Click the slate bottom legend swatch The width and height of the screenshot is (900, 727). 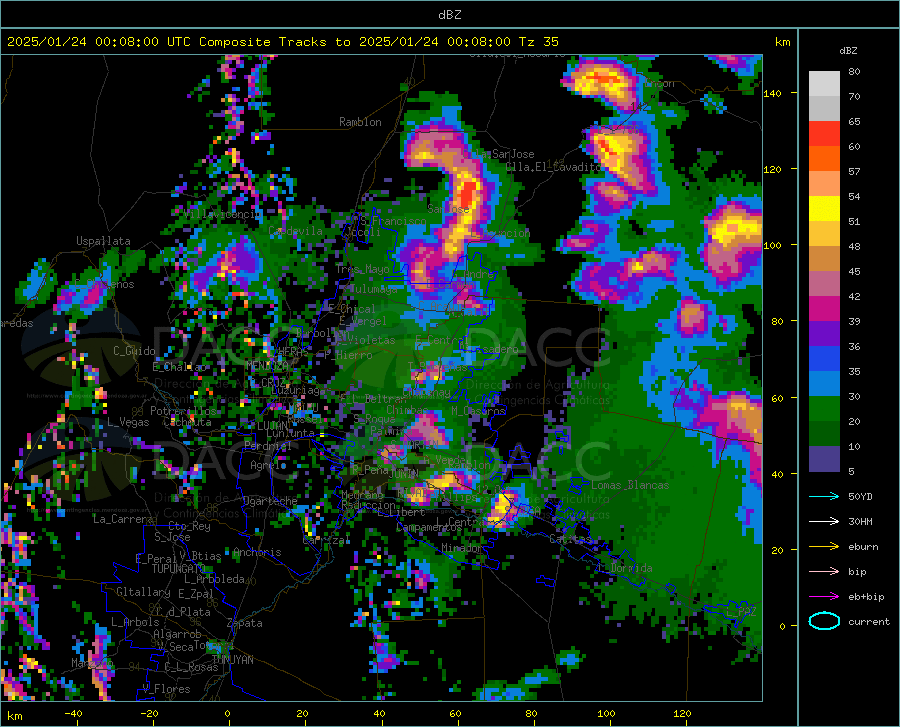824,459
